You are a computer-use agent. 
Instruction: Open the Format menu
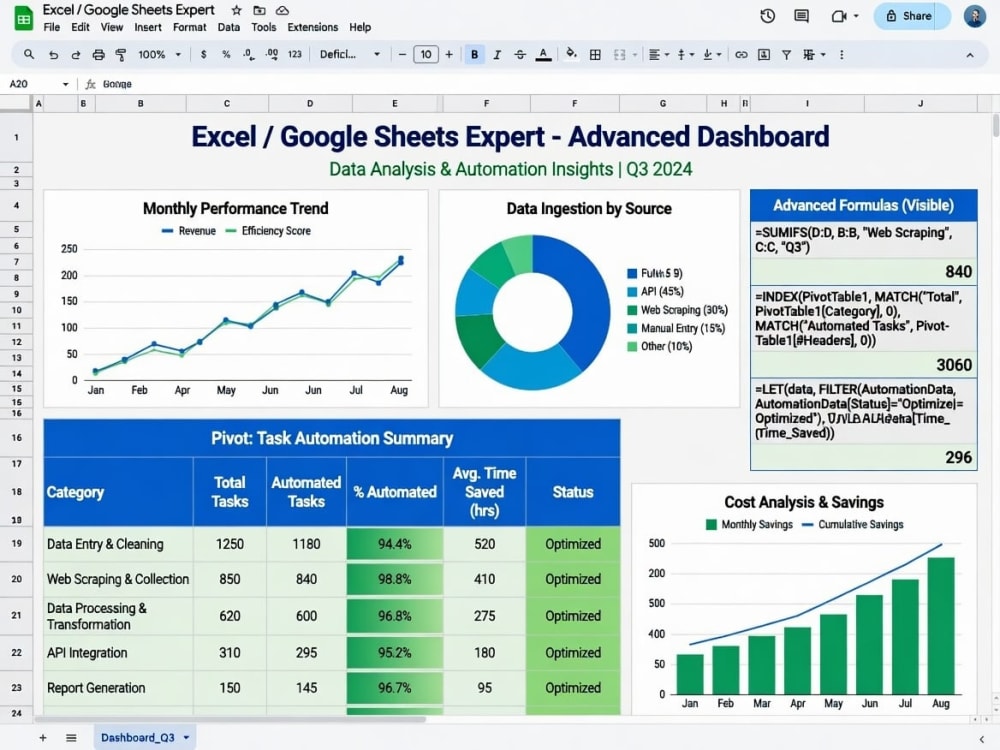pyautogui.click(x=189, y=27)
